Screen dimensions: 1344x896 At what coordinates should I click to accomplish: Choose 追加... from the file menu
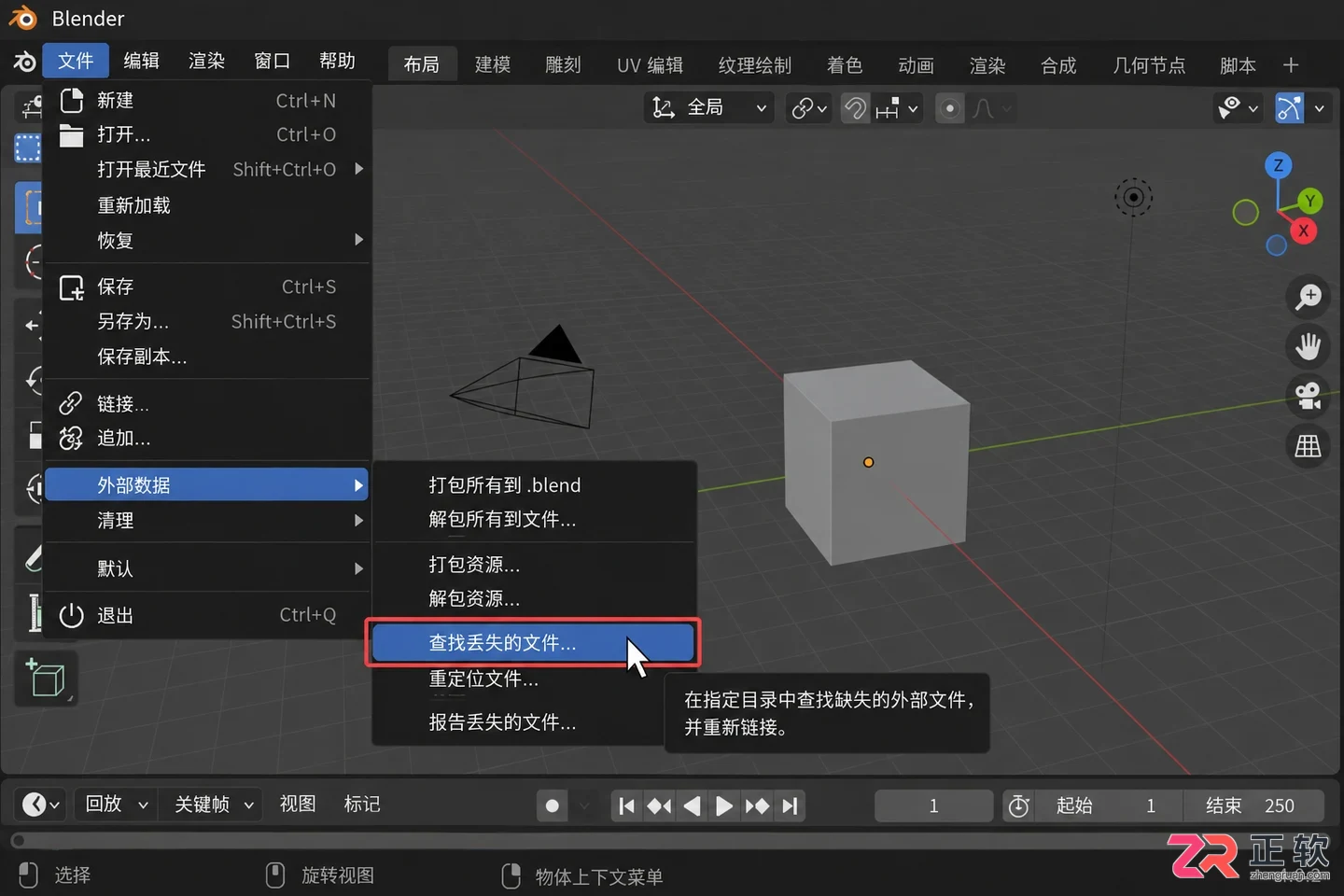pos(207,438)
